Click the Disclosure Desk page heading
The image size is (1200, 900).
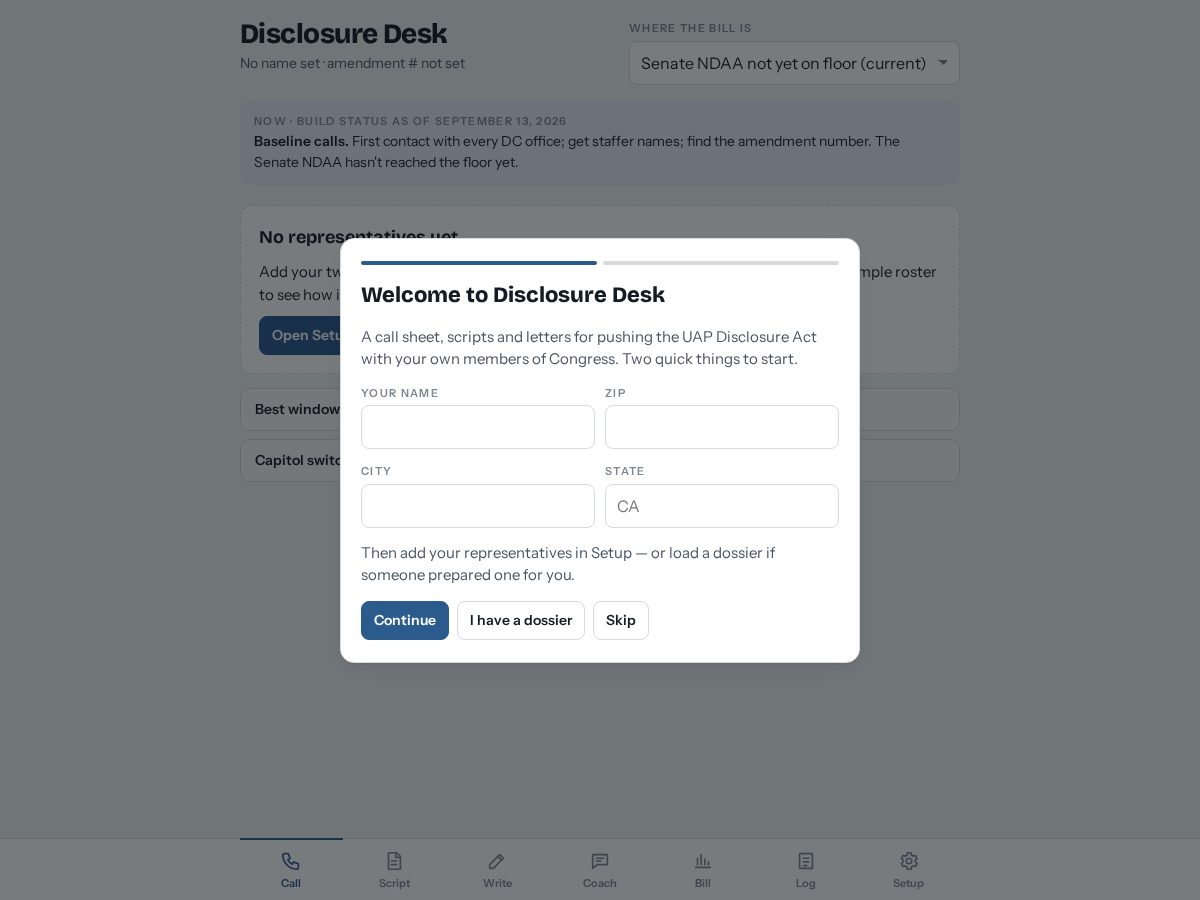click(343, 33)
